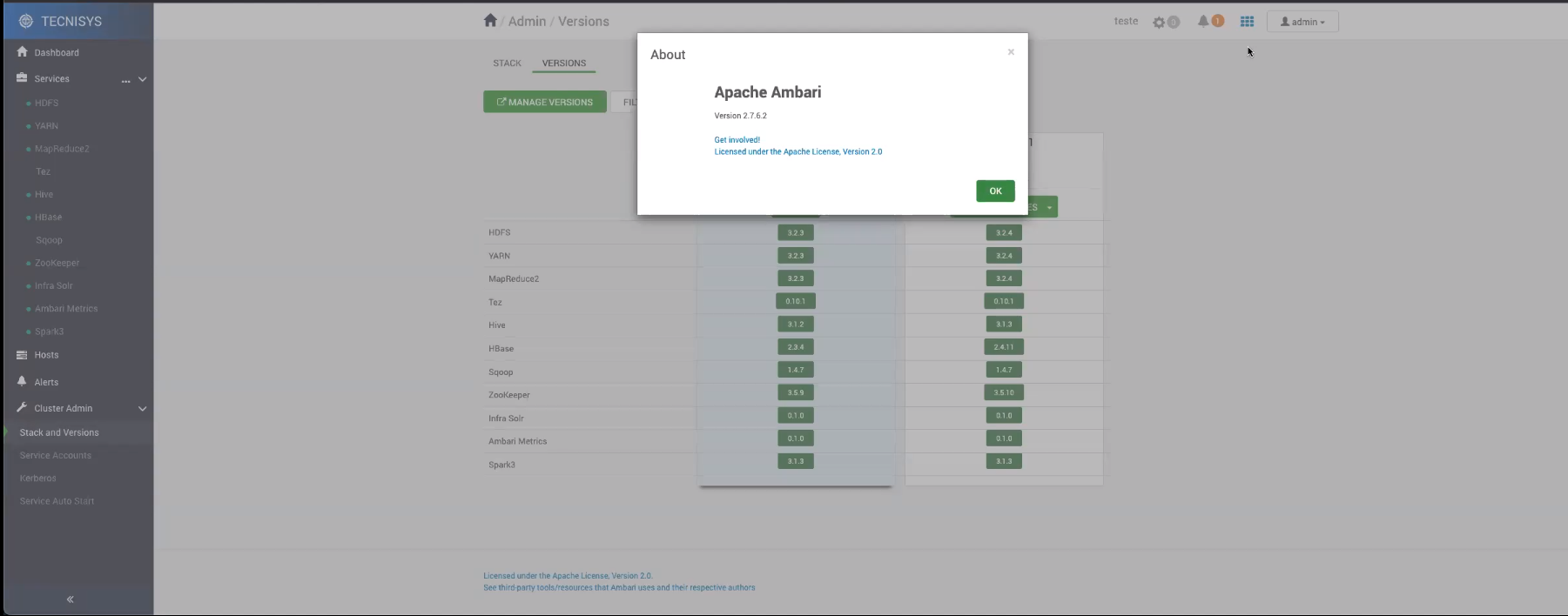
Task: Click Versions in the breadcrumb
Action: coord(583,21)
